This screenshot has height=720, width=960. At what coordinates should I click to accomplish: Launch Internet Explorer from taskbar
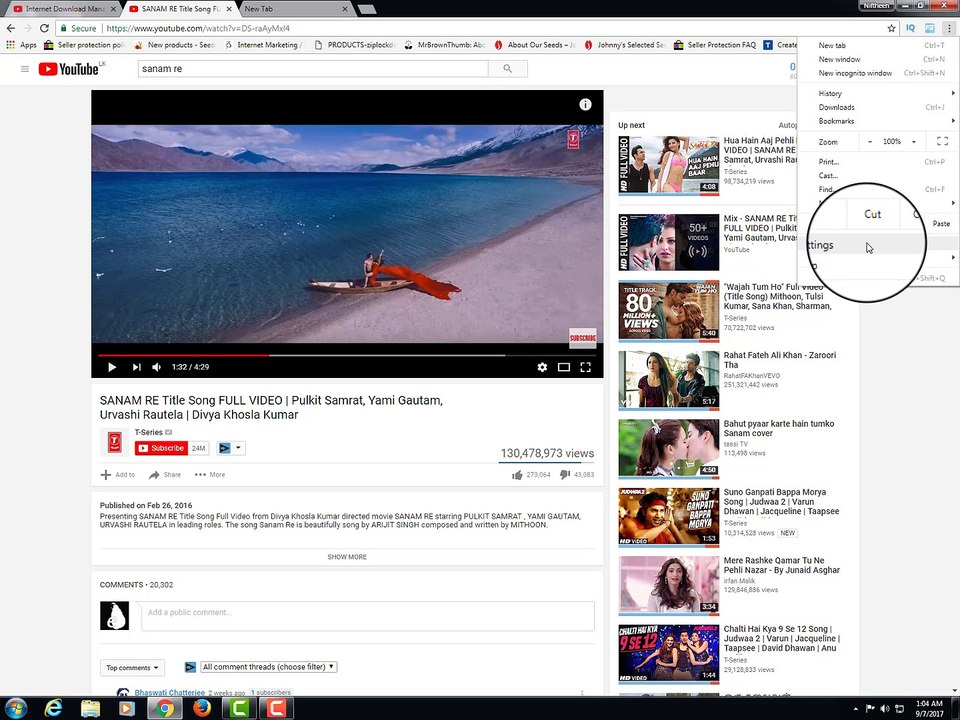point(54,708)
